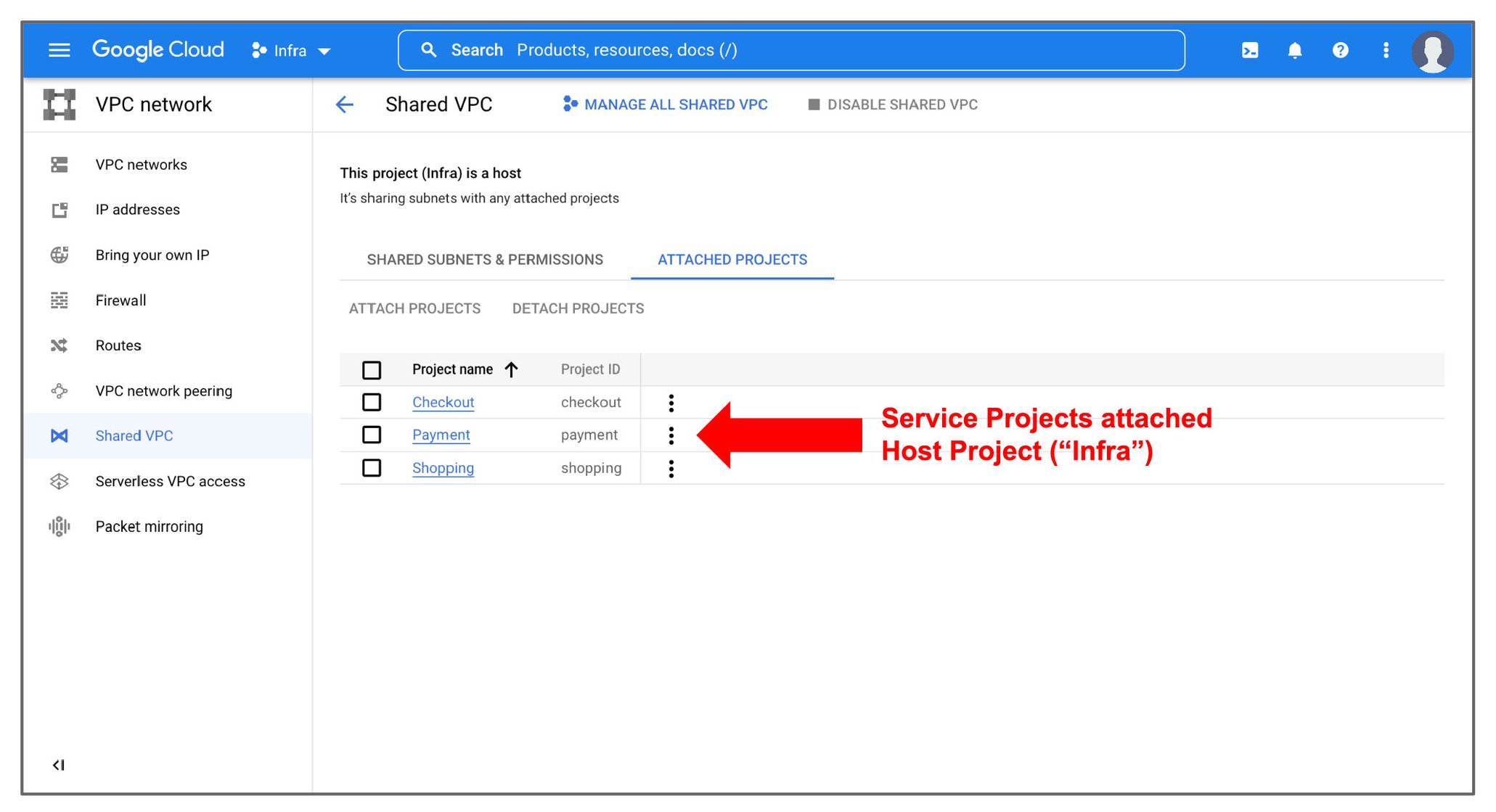Switch to Shared Subnets & Permissions tab
This screenshot has height=812, width=1496.
(x=485, y=259)
